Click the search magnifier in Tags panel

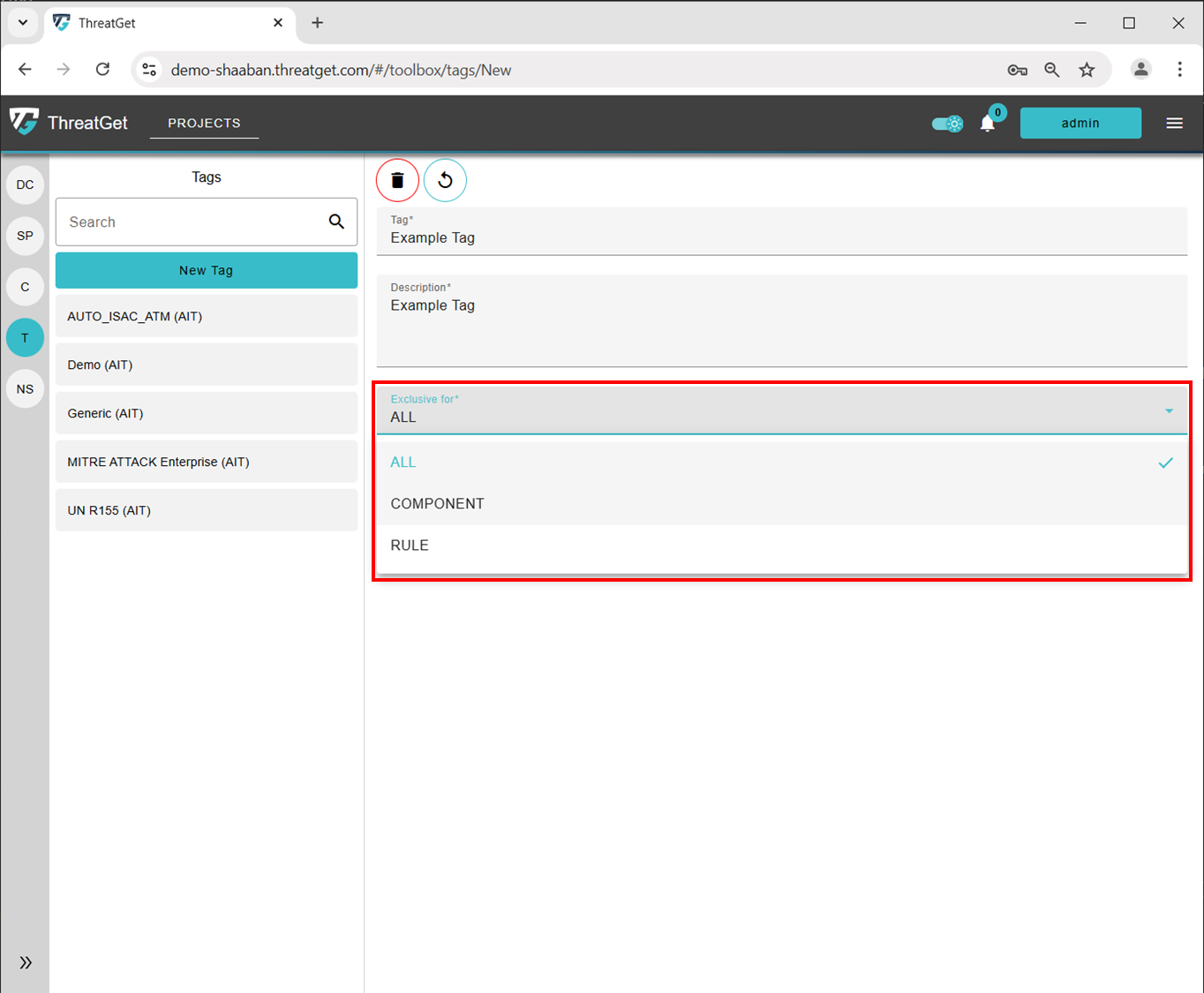click(x=336, y=222)
